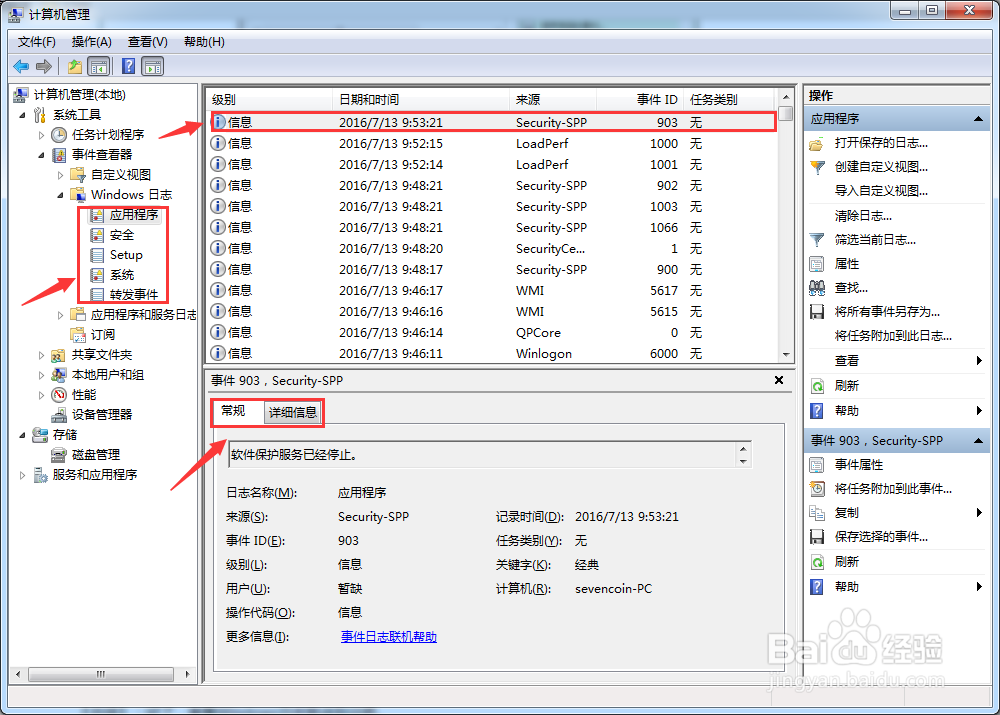Switch to the 详细信息 tab
The width and height of the screenshot is (1000, 715).
click(x=292, y=412)
